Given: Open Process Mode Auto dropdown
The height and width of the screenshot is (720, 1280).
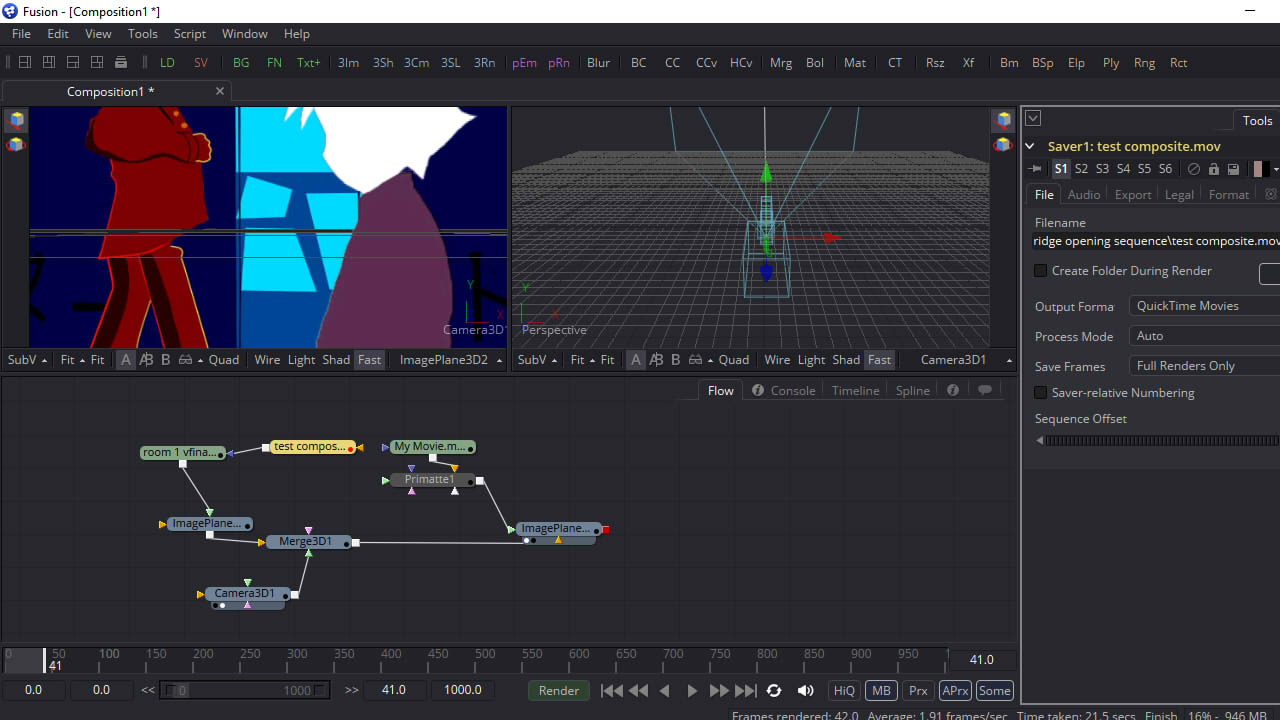Looking at the screenshot, I should tap(1204, 336).
